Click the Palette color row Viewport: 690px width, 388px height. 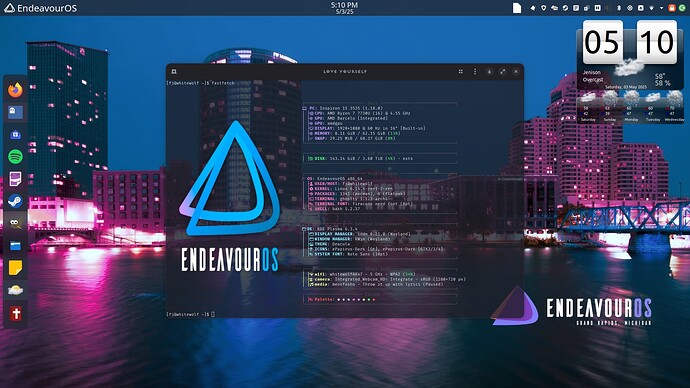[x=342, y=300]
